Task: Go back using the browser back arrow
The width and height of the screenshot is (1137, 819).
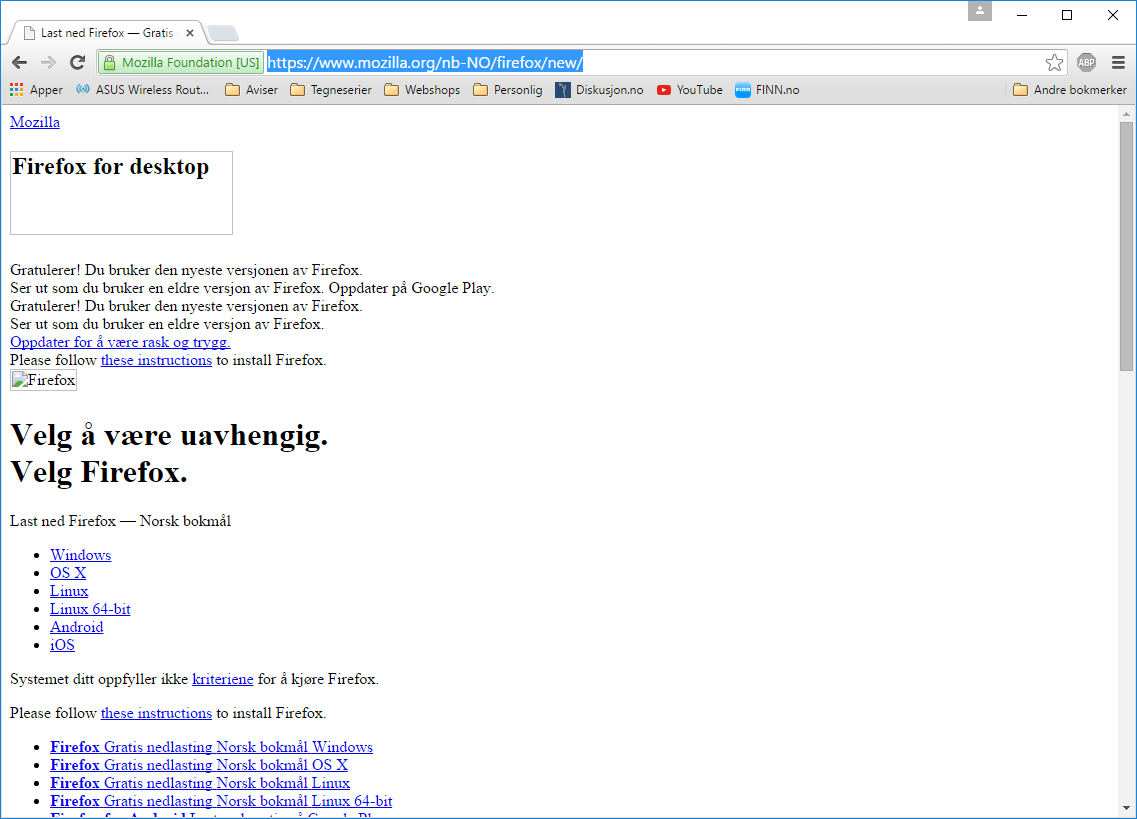Action: coord(20,62)
